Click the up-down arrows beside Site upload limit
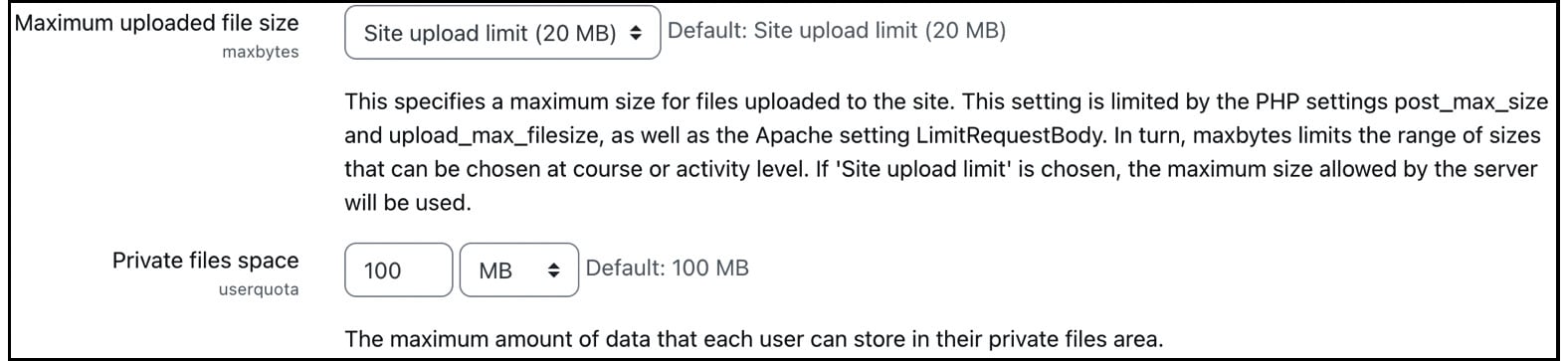The height and width of the screenshot is (361, 1568). [x=637, y=34]
